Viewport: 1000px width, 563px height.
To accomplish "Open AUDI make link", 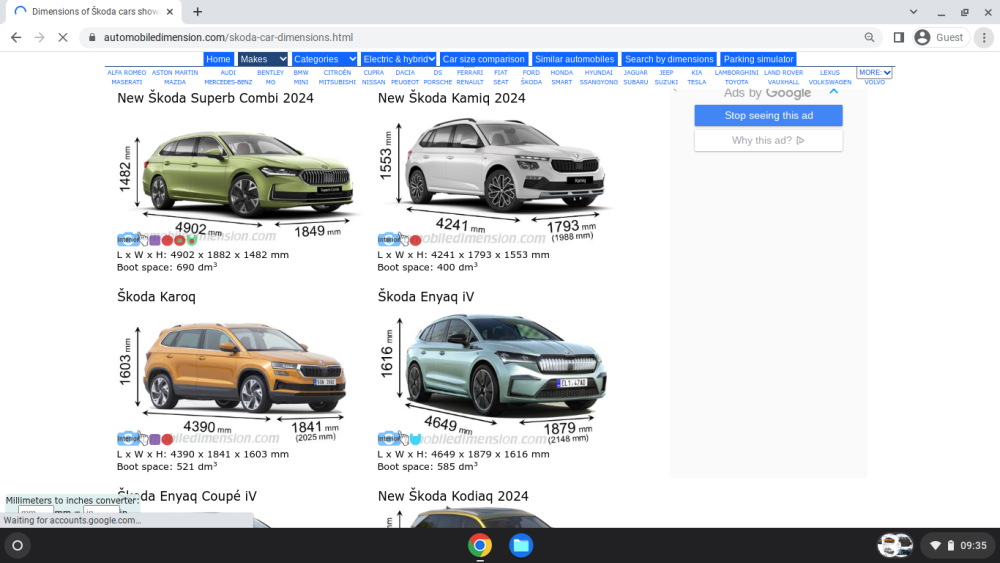I will coord(228,73).
